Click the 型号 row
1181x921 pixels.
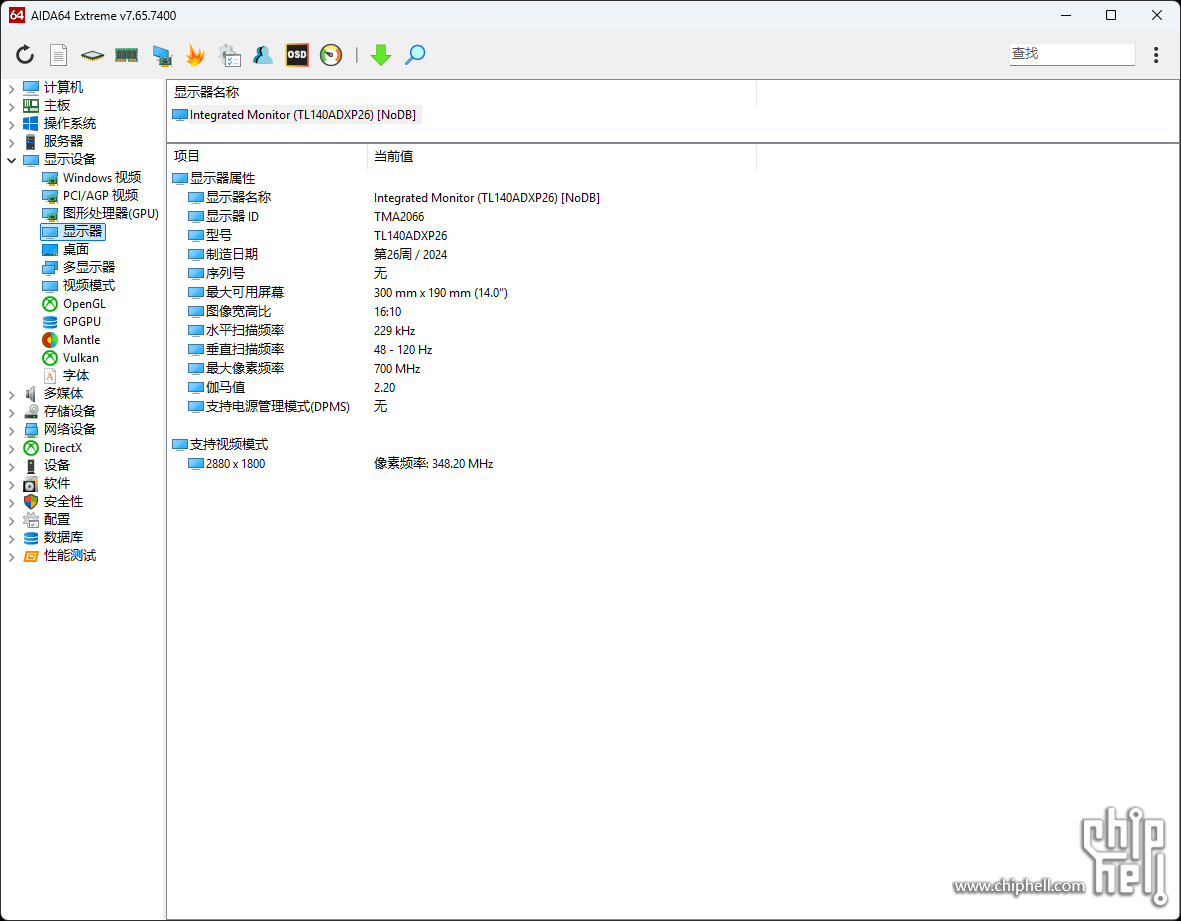click(461, 235)
